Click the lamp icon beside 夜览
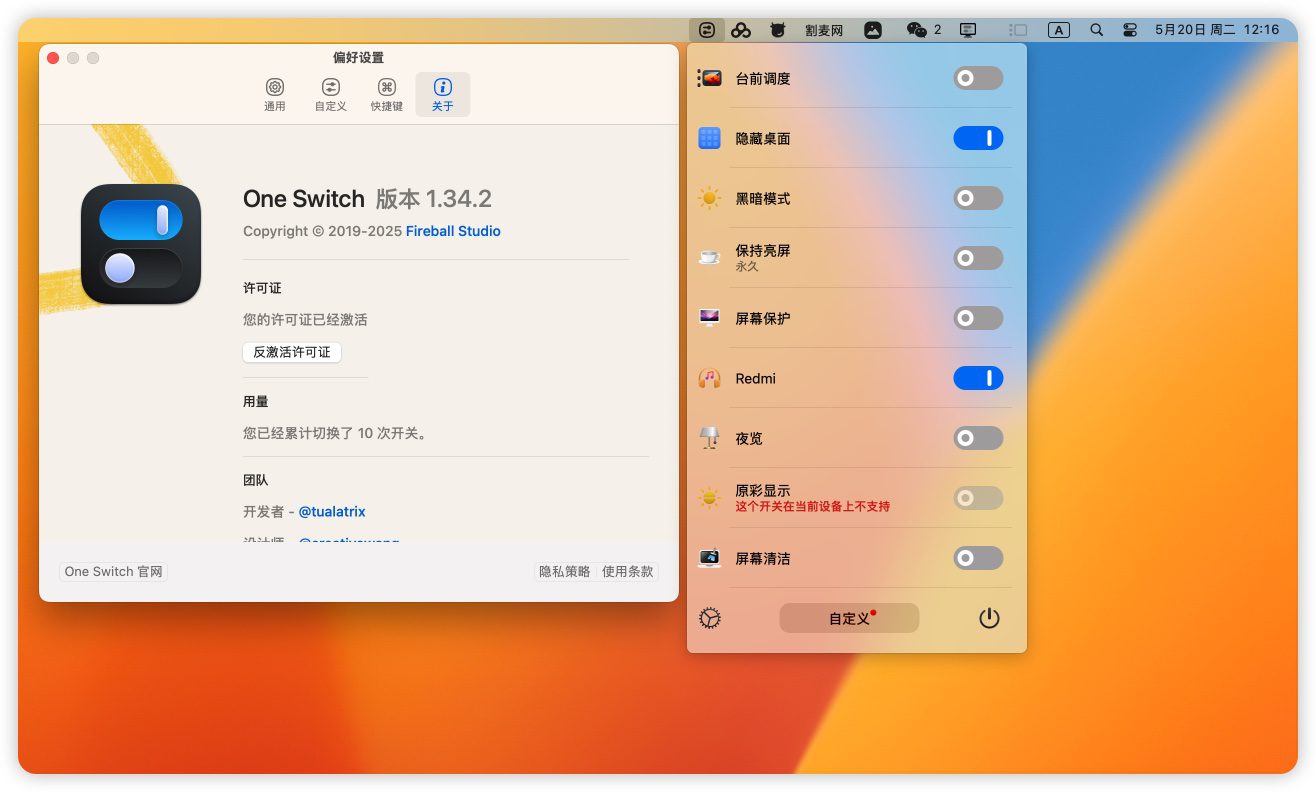The height and width of the screenshot is (792, 1316). (710, 438)
